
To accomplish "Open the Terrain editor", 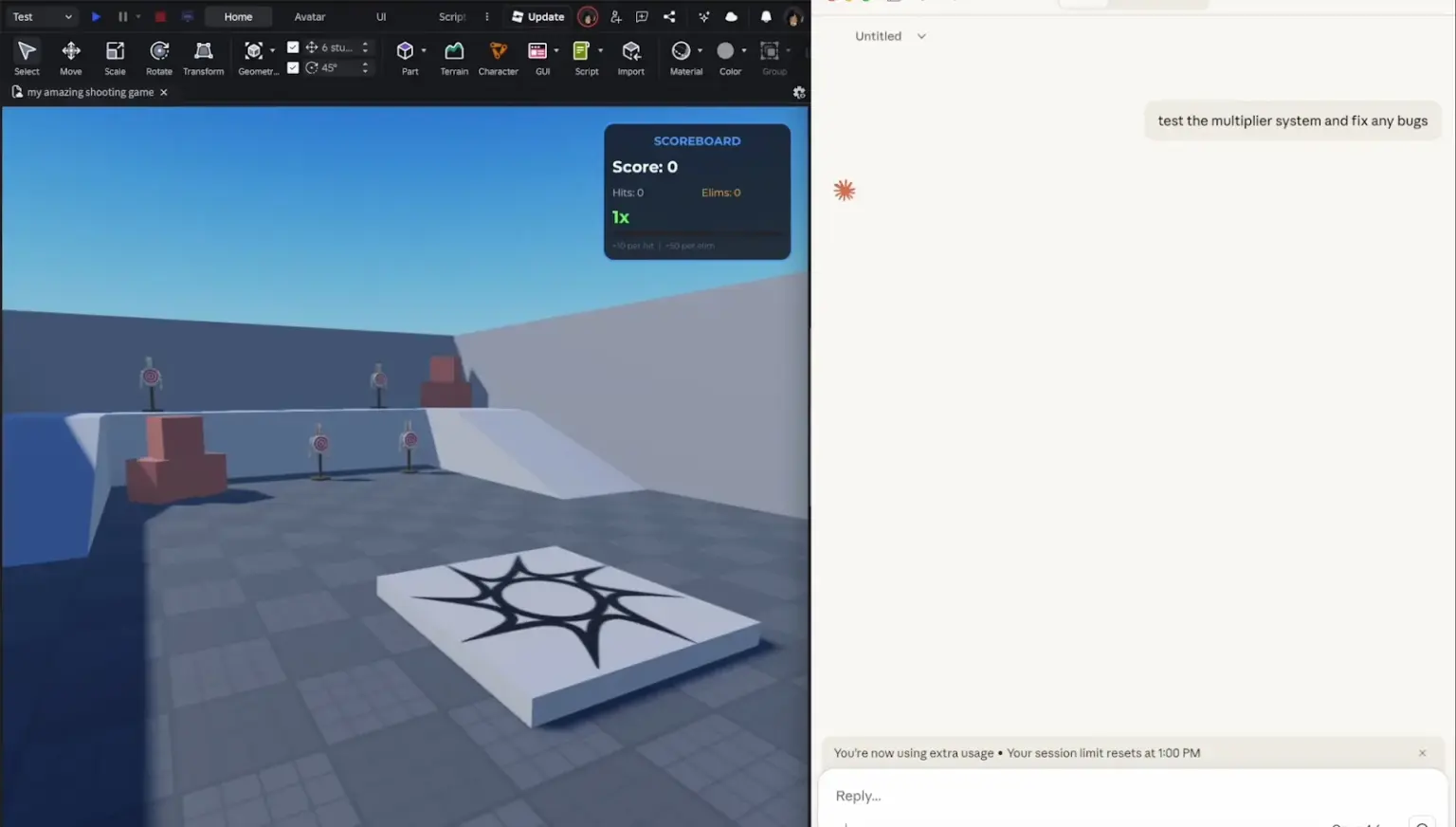I will [x=454, y=56].
